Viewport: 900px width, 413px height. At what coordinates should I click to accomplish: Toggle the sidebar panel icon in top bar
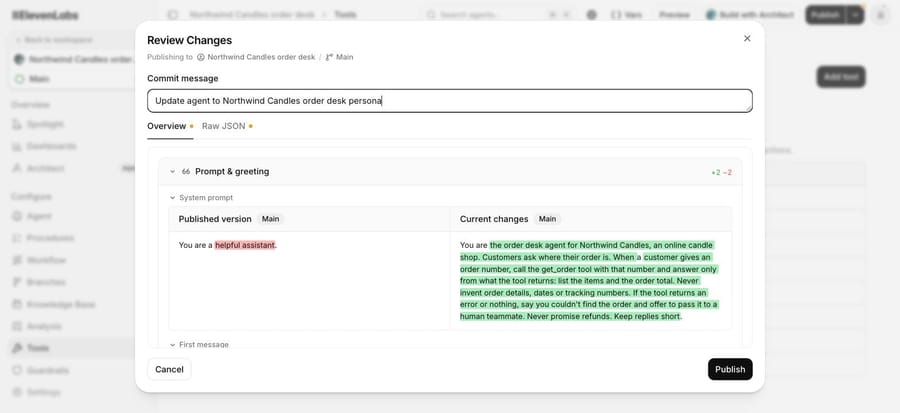tap(172, 15)
